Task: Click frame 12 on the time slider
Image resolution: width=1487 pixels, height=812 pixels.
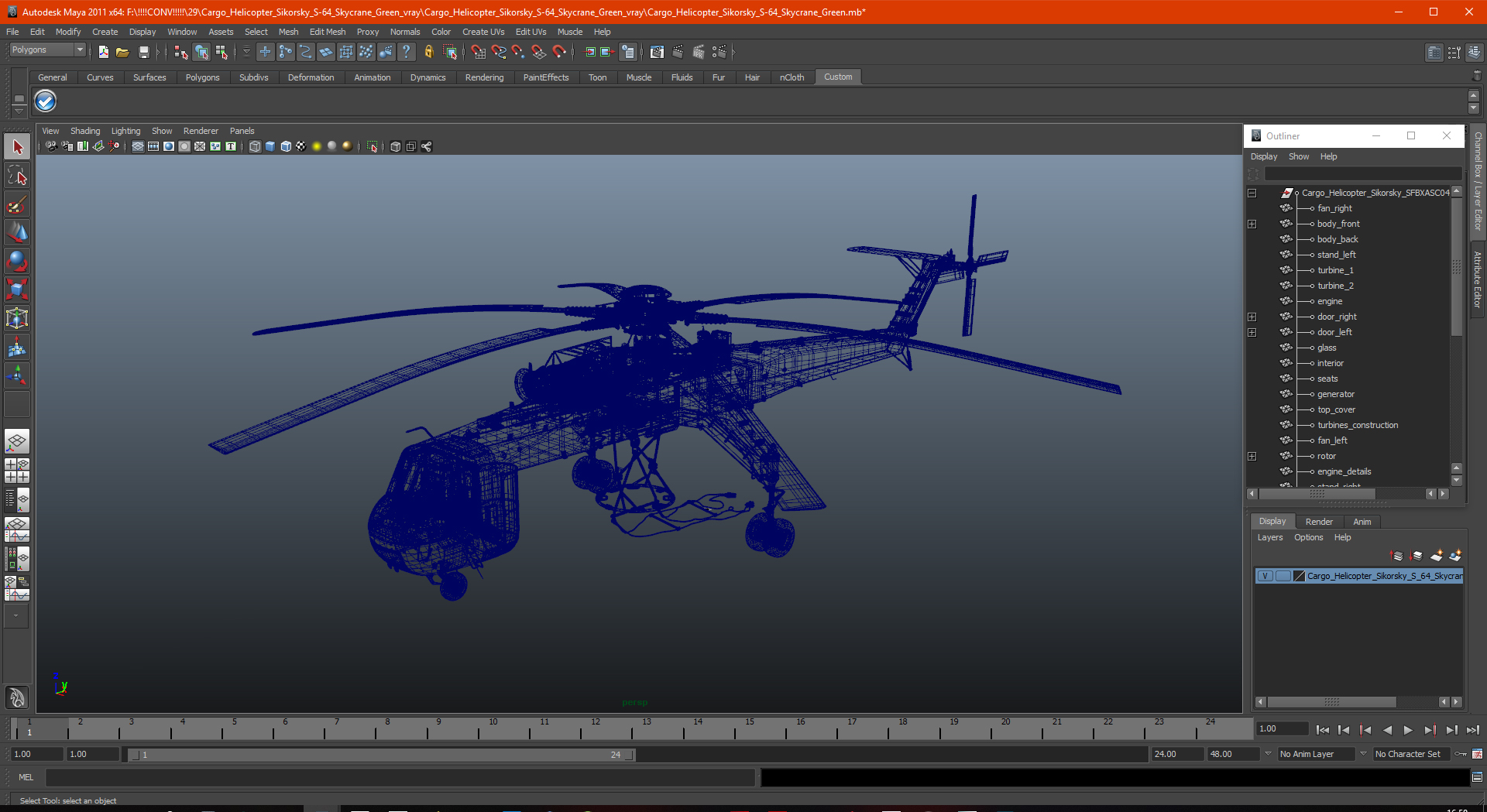Action: click(596, 728)
